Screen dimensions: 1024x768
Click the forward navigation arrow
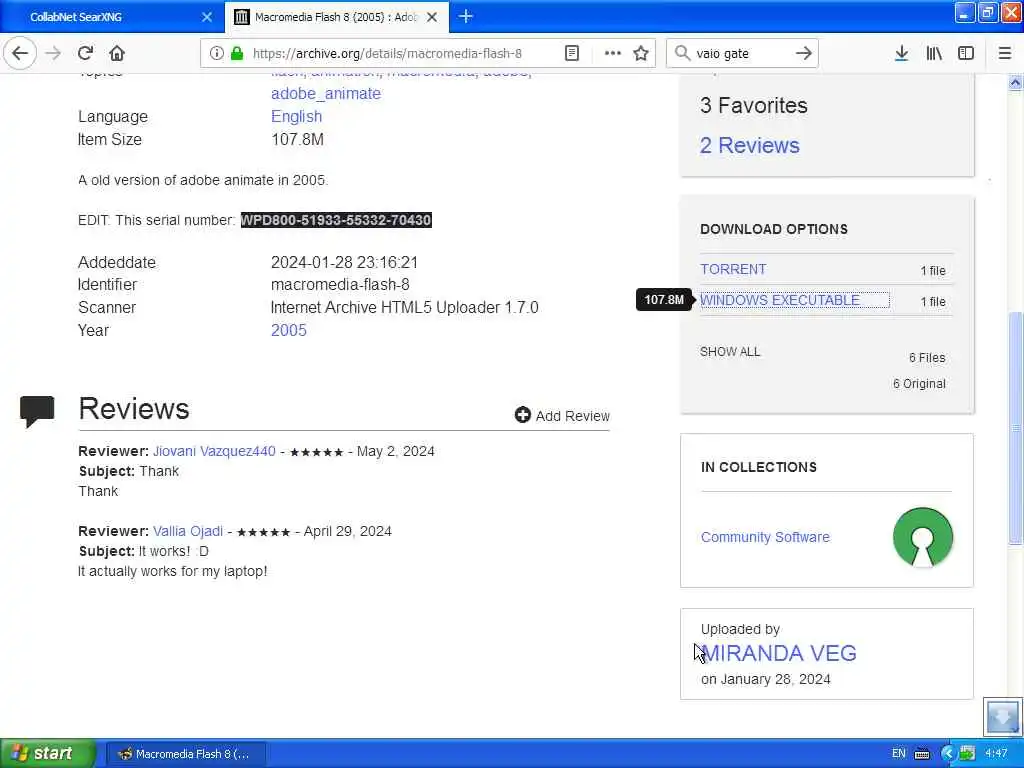[x=53, y=53]
